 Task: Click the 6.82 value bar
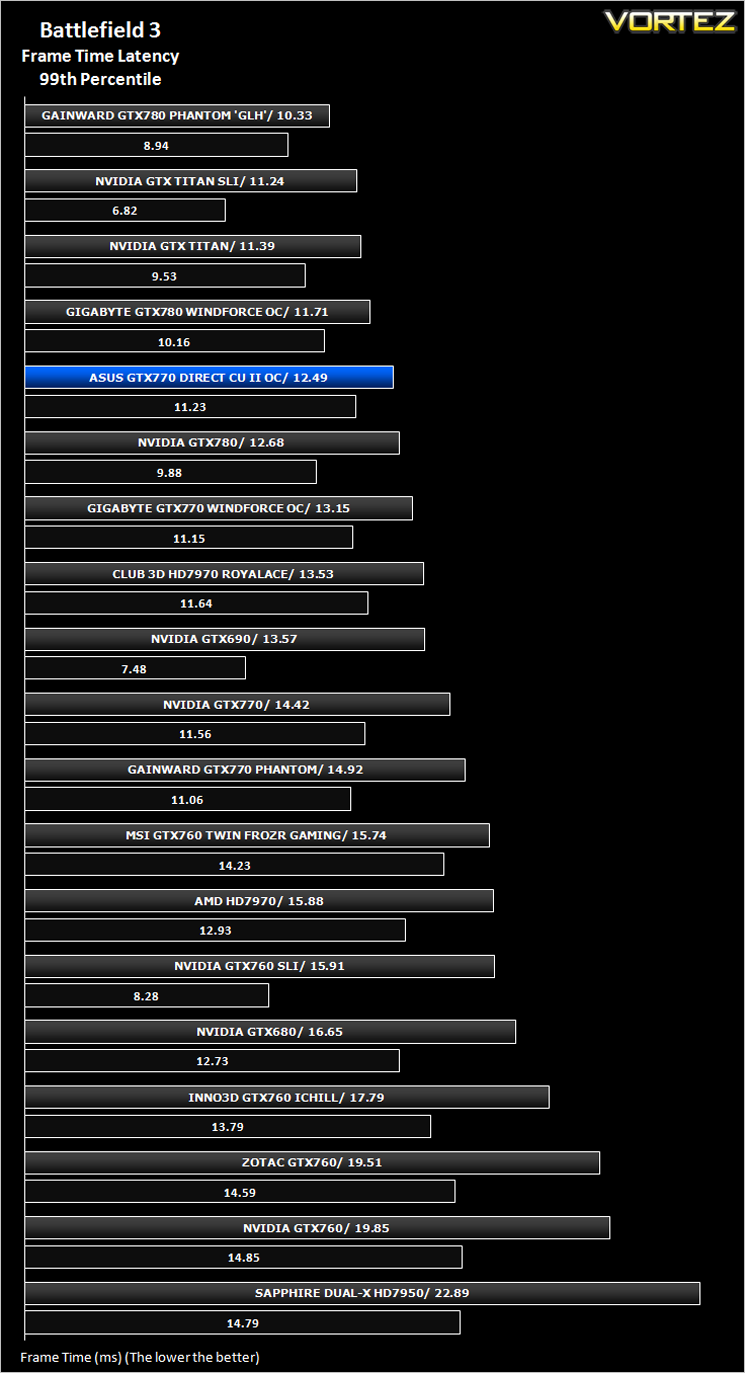click(125, 210)
